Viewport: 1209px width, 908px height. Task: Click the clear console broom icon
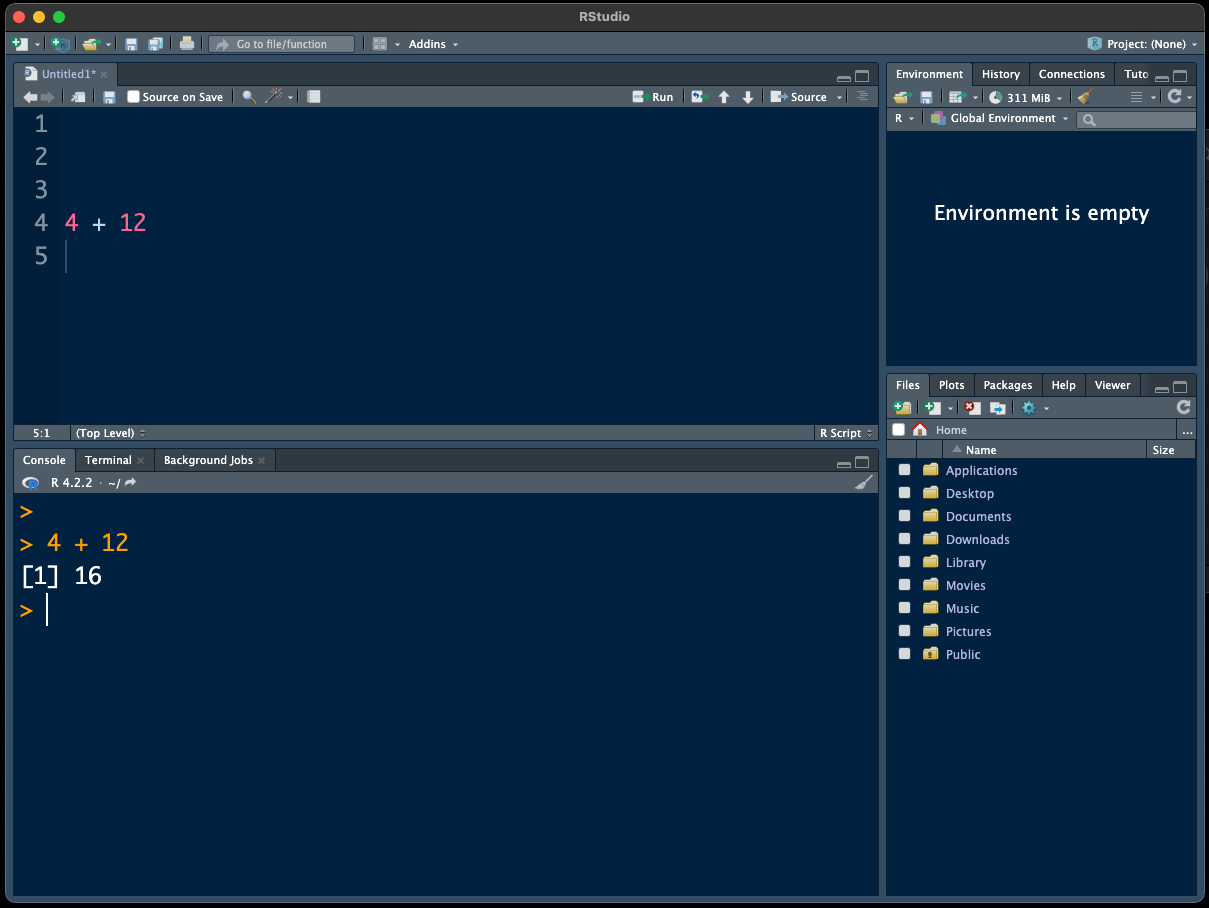pos(864,483)
